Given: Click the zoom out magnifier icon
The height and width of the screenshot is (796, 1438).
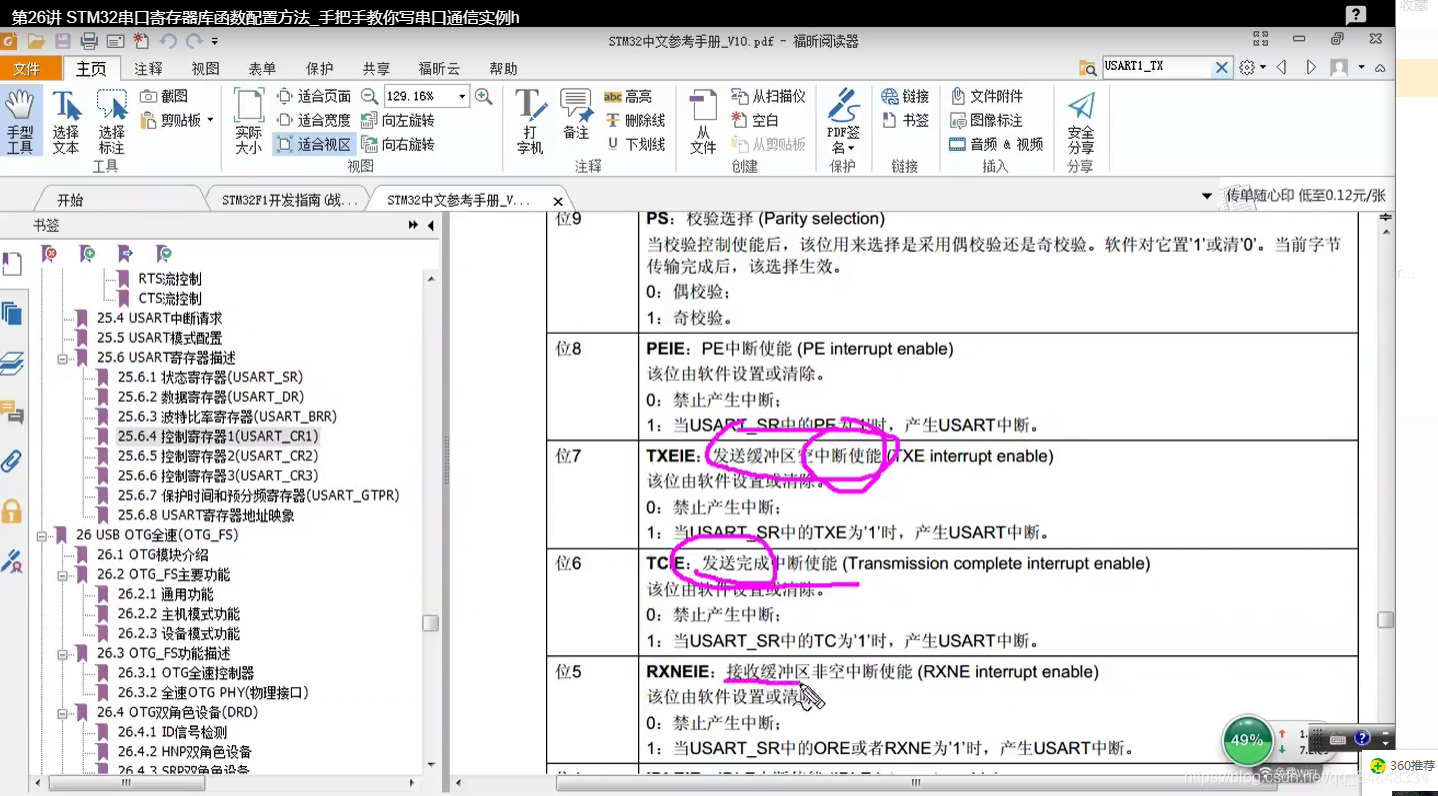Looking at the screenshot, I should tap(370, 96).
